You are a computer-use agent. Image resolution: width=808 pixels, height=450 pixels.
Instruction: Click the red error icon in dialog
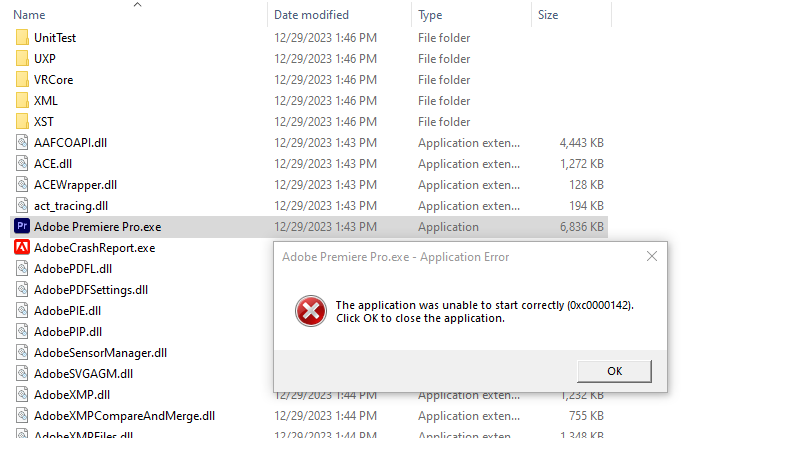[x=311, y=311]
